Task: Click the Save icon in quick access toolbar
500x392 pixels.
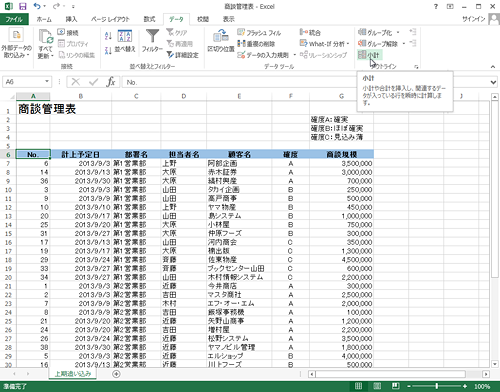Action: 23,6
